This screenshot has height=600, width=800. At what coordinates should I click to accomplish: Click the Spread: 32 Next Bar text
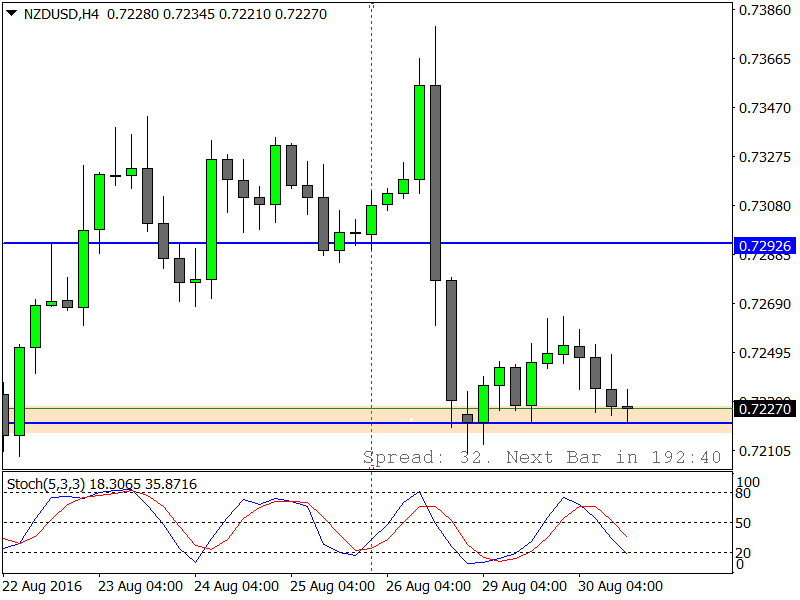542,457
